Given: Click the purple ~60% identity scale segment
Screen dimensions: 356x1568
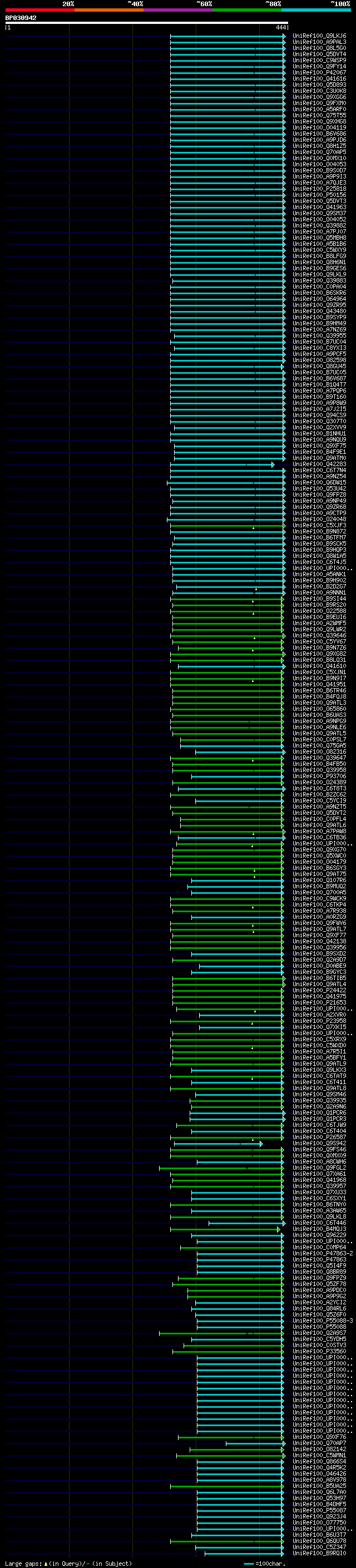Looking at the screenshot, I should 179,10.
